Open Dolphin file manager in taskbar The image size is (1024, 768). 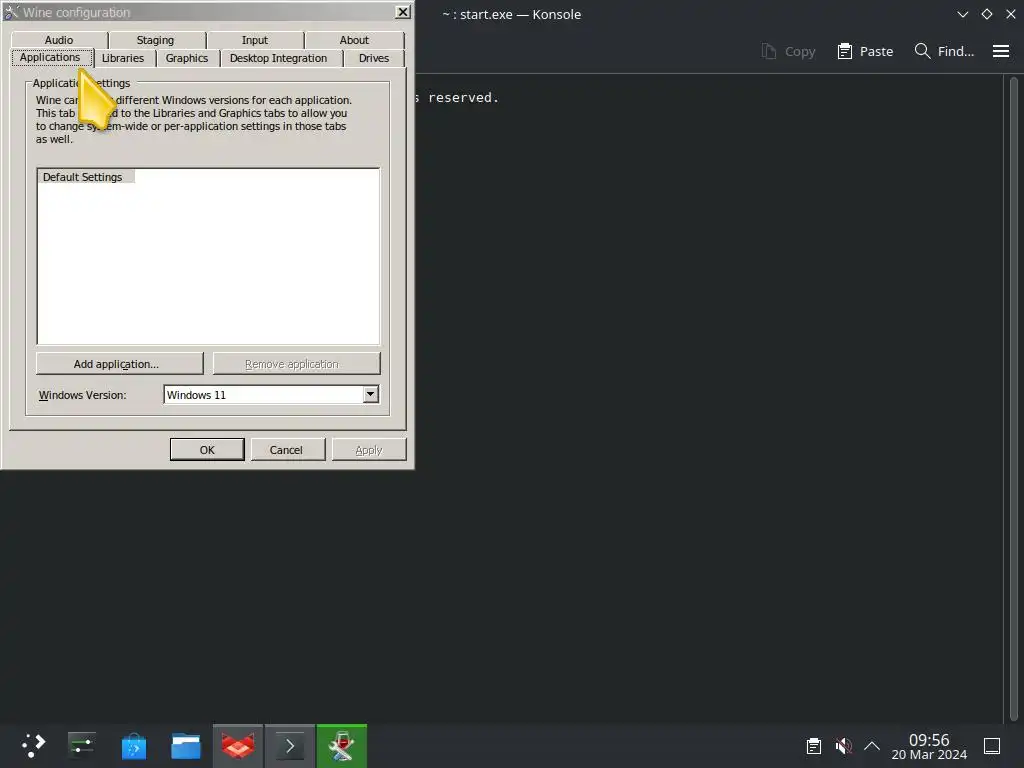click(x=185, y=746)
